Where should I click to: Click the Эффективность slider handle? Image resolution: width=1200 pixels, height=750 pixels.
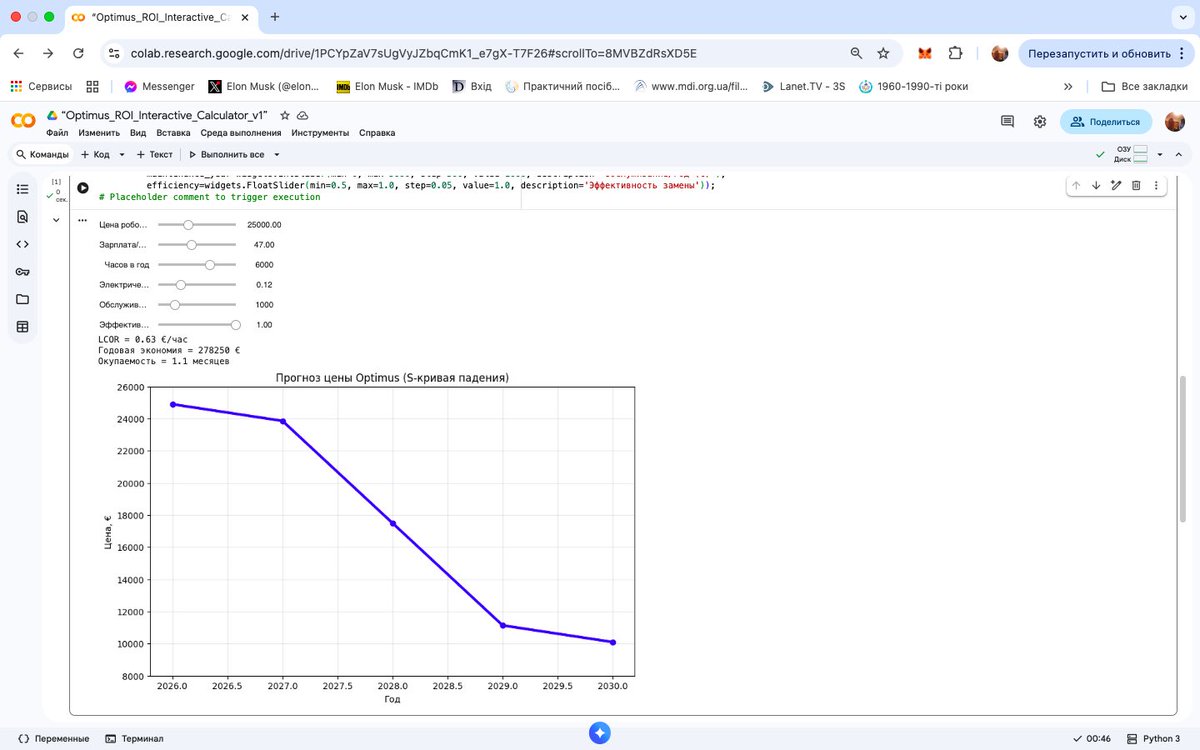pyautogui.click(x=236, y=325)
